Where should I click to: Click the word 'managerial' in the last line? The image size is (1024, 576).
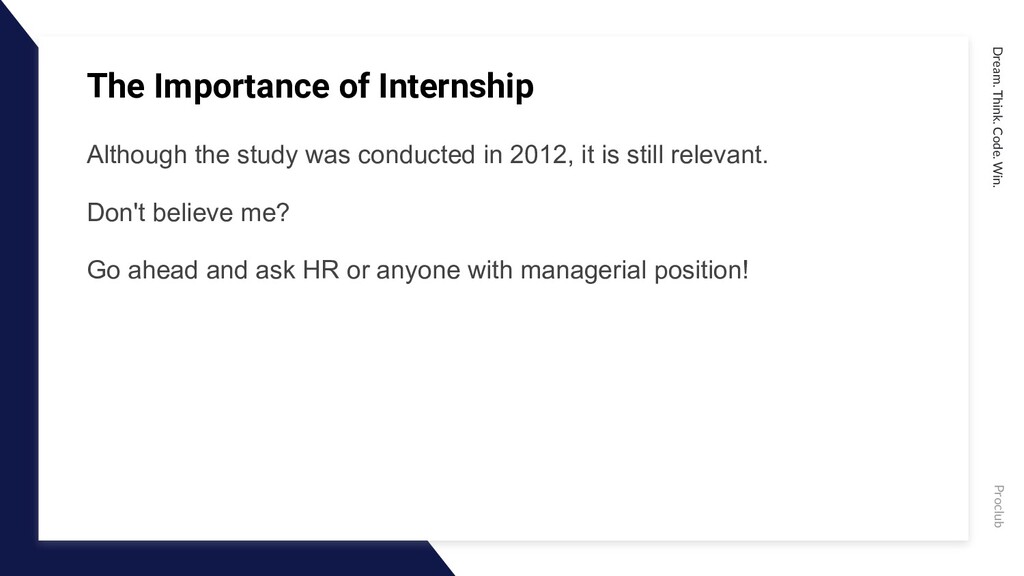tap(583, 270)
